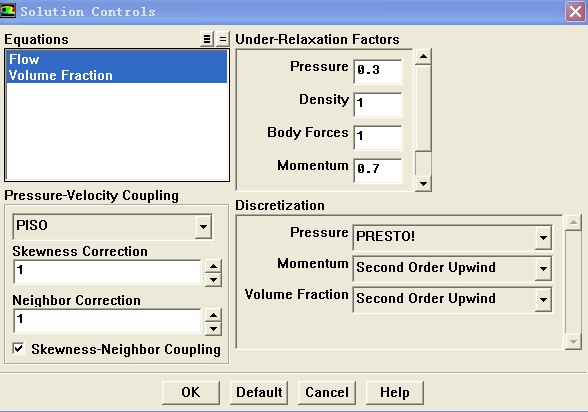Open Help for Solution Controls
The height and width of the screenshot is (412, 588).
tap(394, 393)
